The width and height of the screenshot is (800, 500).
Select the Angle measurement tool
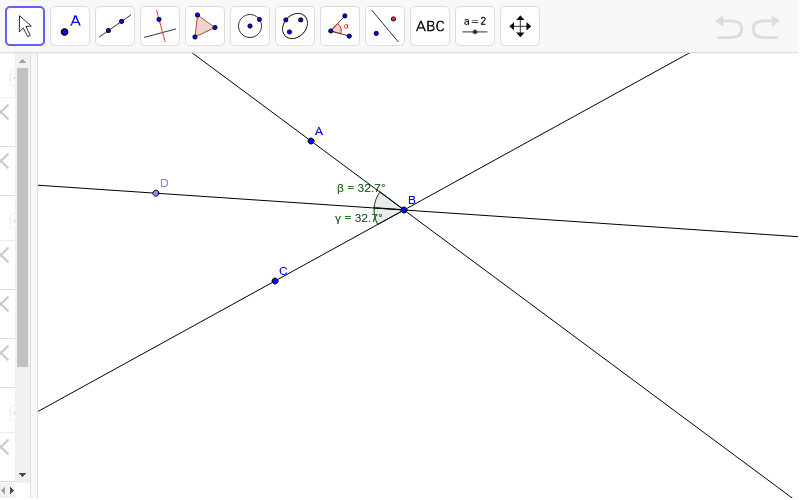[340, 26]
